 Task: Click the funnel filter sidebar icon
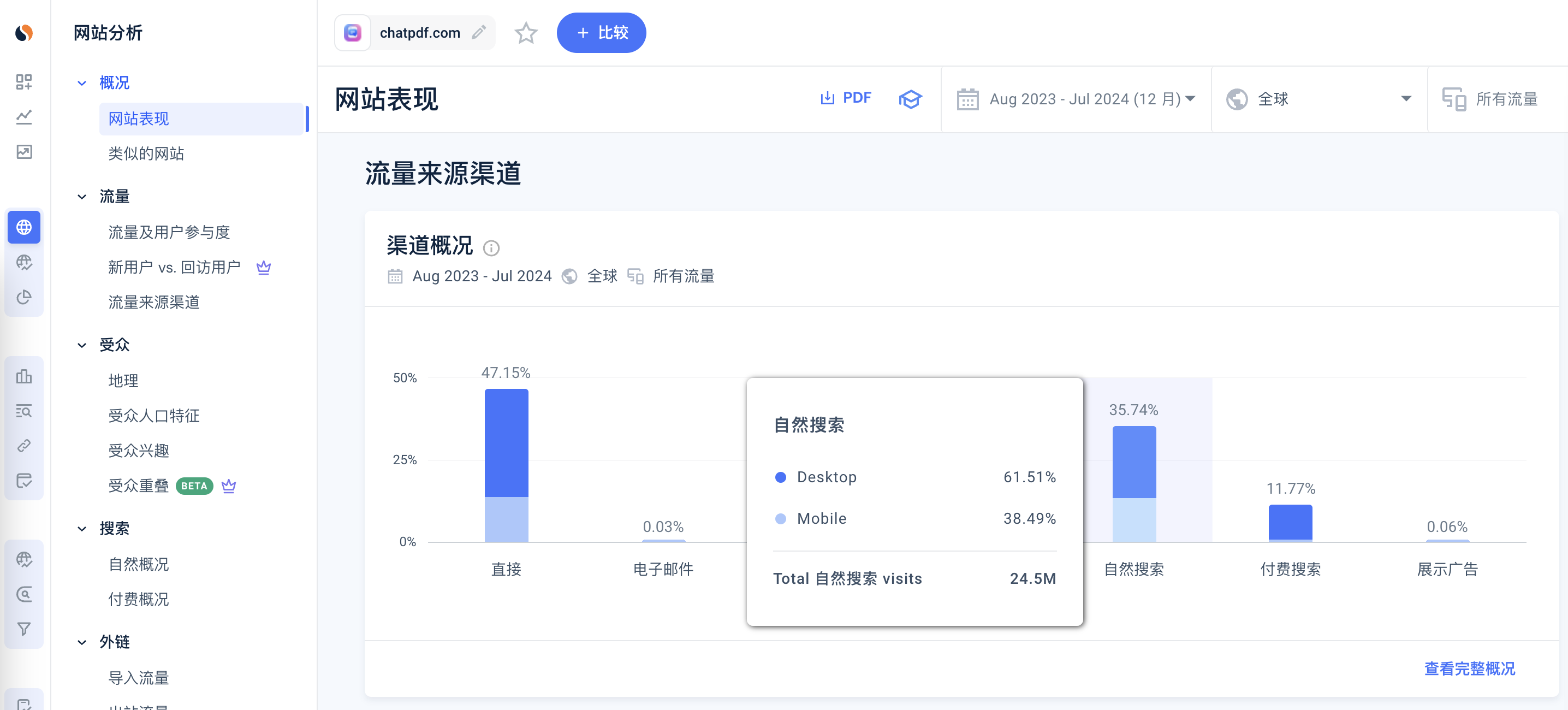(x=23, y=629)
